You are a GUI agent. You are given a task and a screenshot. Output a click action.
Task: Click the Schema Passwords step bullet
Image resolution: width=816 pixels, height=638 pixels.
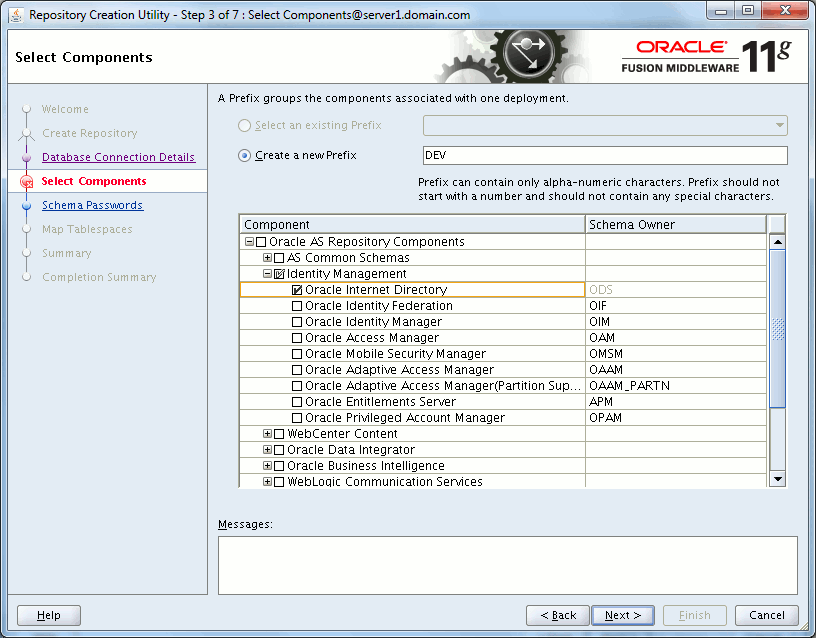pyautogui.click(x=27, y=206)
